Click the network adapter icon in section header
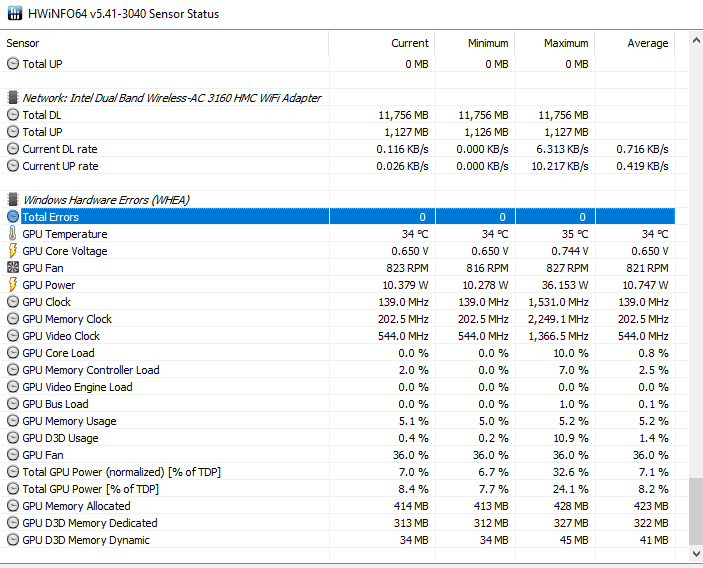Image resolution: width=703 pixels, height=568 pixels. tap(13, 98)
